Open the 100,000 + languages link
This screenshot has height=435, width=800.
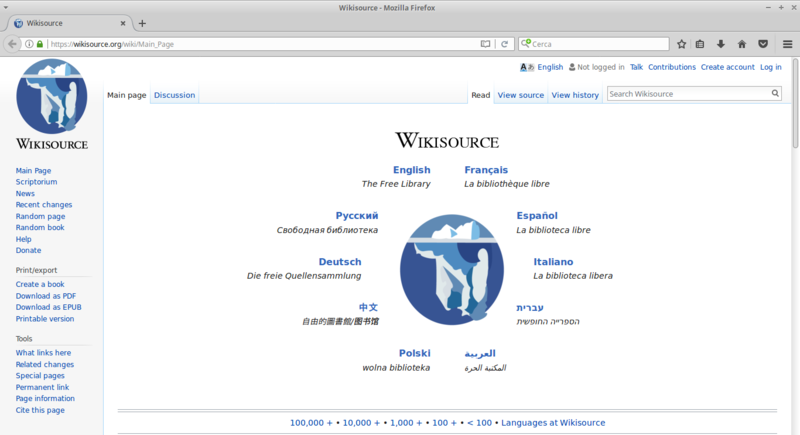311,423
